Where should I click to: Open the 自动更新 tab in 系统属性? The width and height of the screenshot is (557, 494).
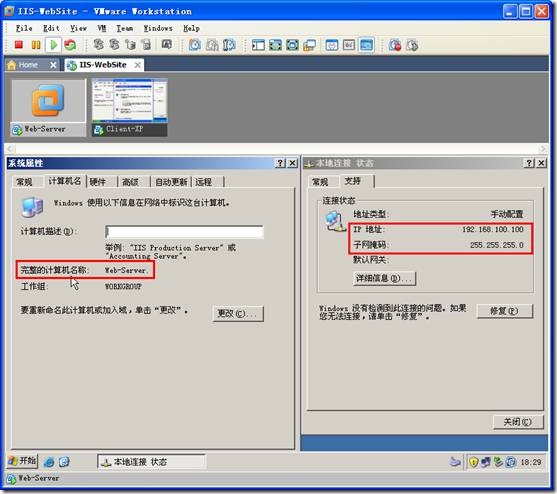pos(171,182)
